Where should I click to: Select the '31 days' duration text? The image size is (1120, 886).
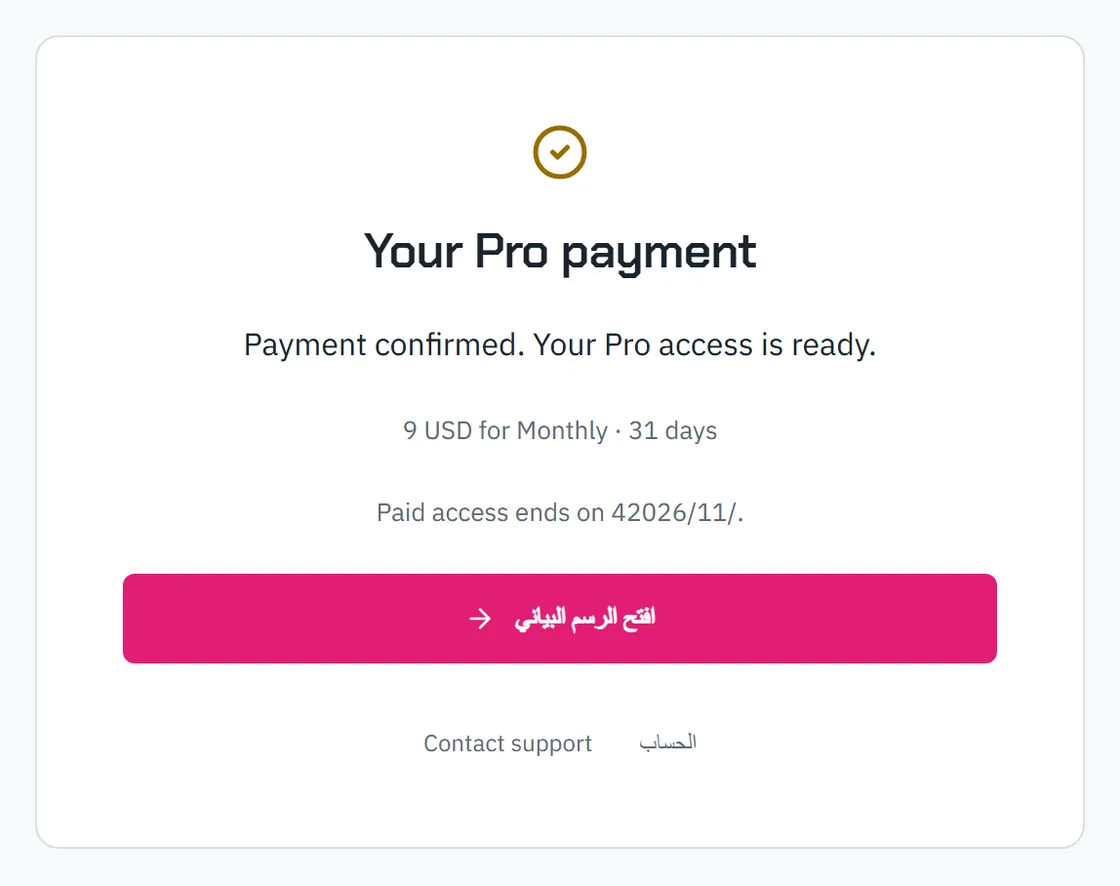click(672, 431)
